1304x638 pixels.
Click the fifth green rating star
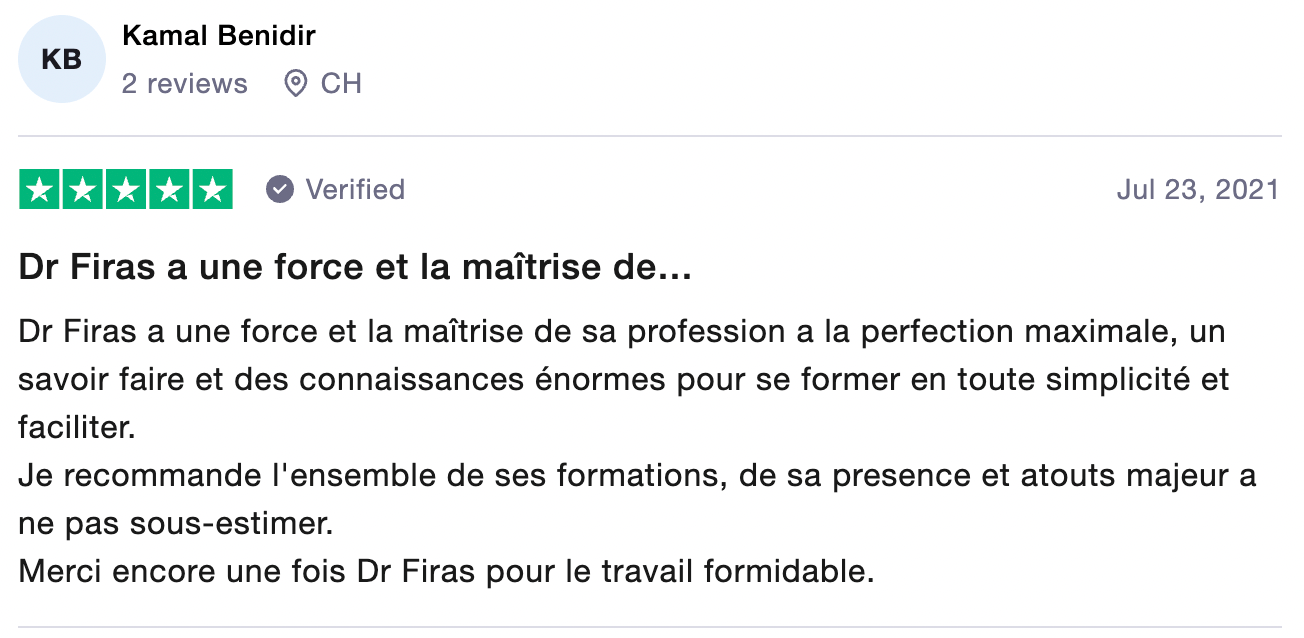click(212, 190)
